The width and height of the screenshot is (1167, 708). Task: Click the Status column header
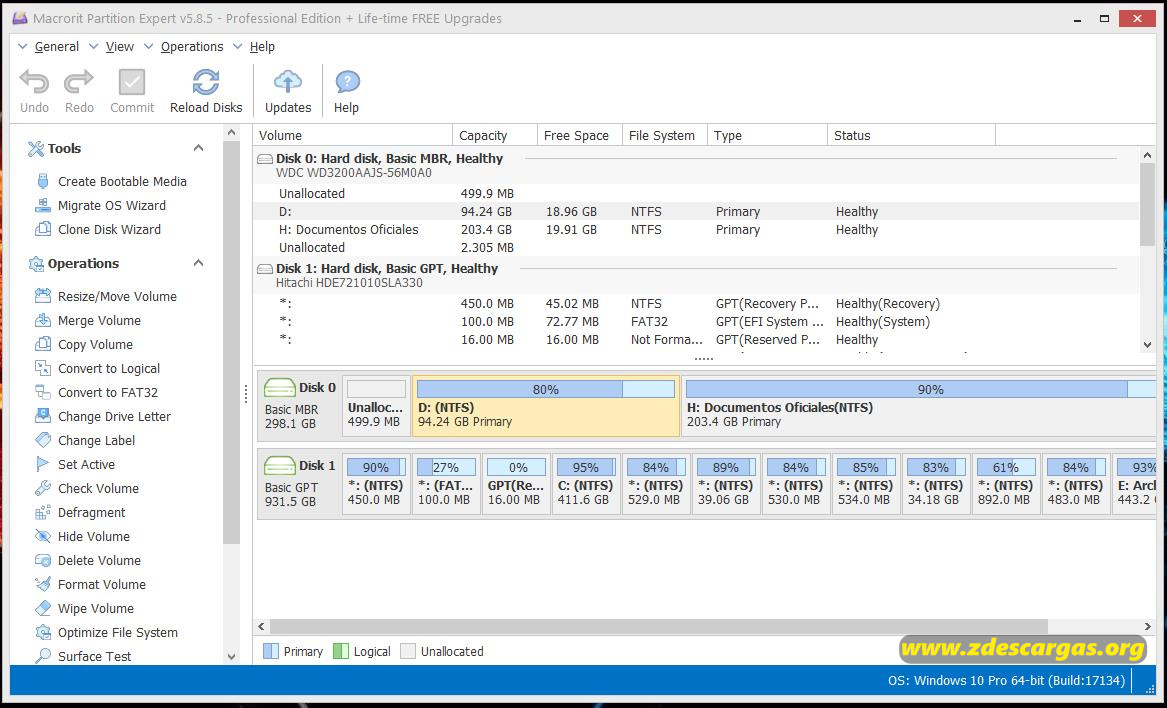[x=912, y=135]
